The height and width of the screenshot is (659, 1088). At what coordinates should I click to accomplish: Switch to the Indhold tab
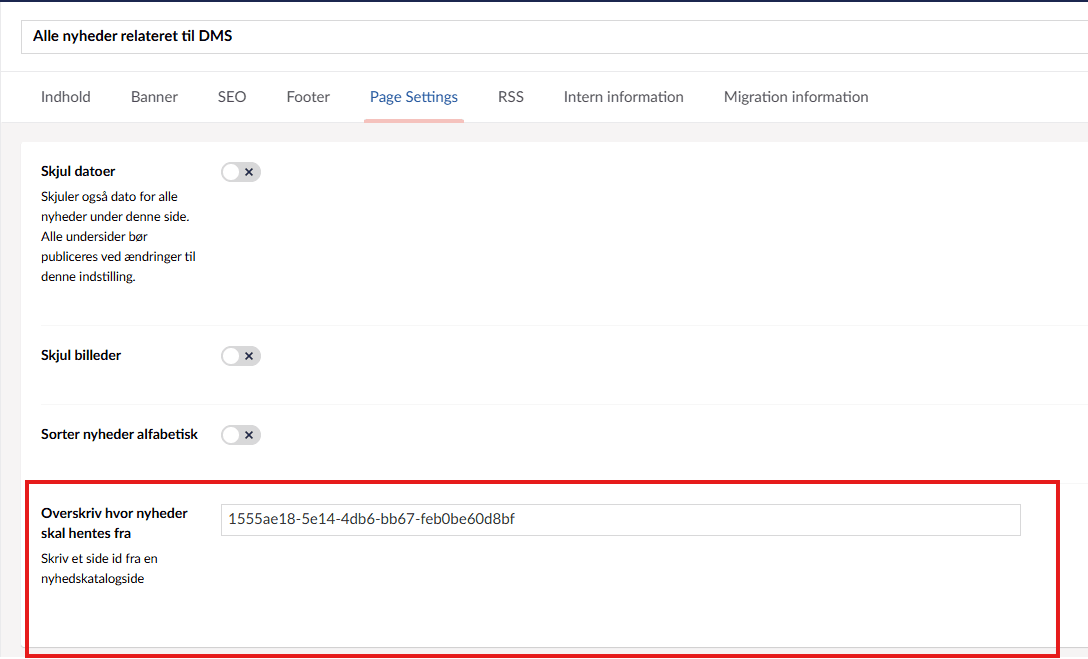66,97
